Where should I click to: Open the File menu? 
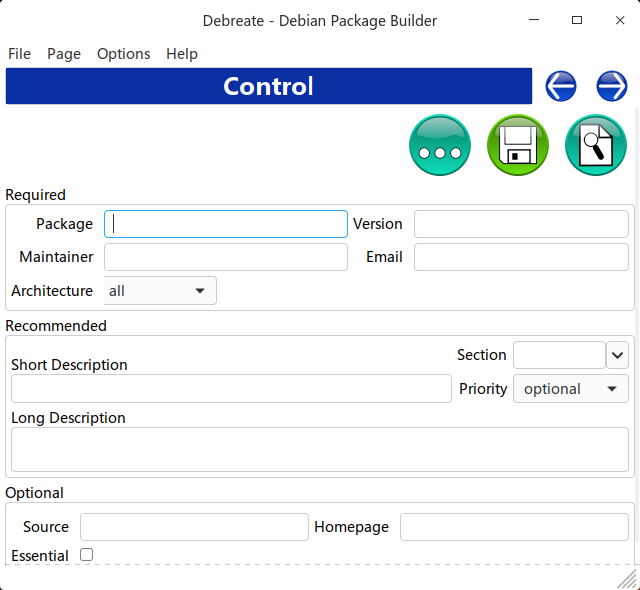(19, 54)
